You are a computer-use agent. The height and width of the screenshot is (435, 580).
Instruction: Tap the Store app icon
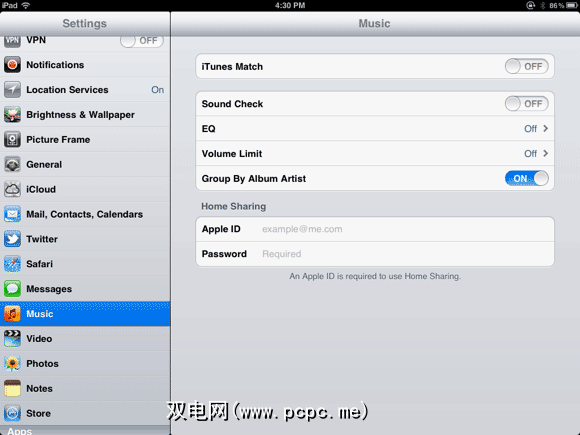pyautogui.click(x=12, y=413)
